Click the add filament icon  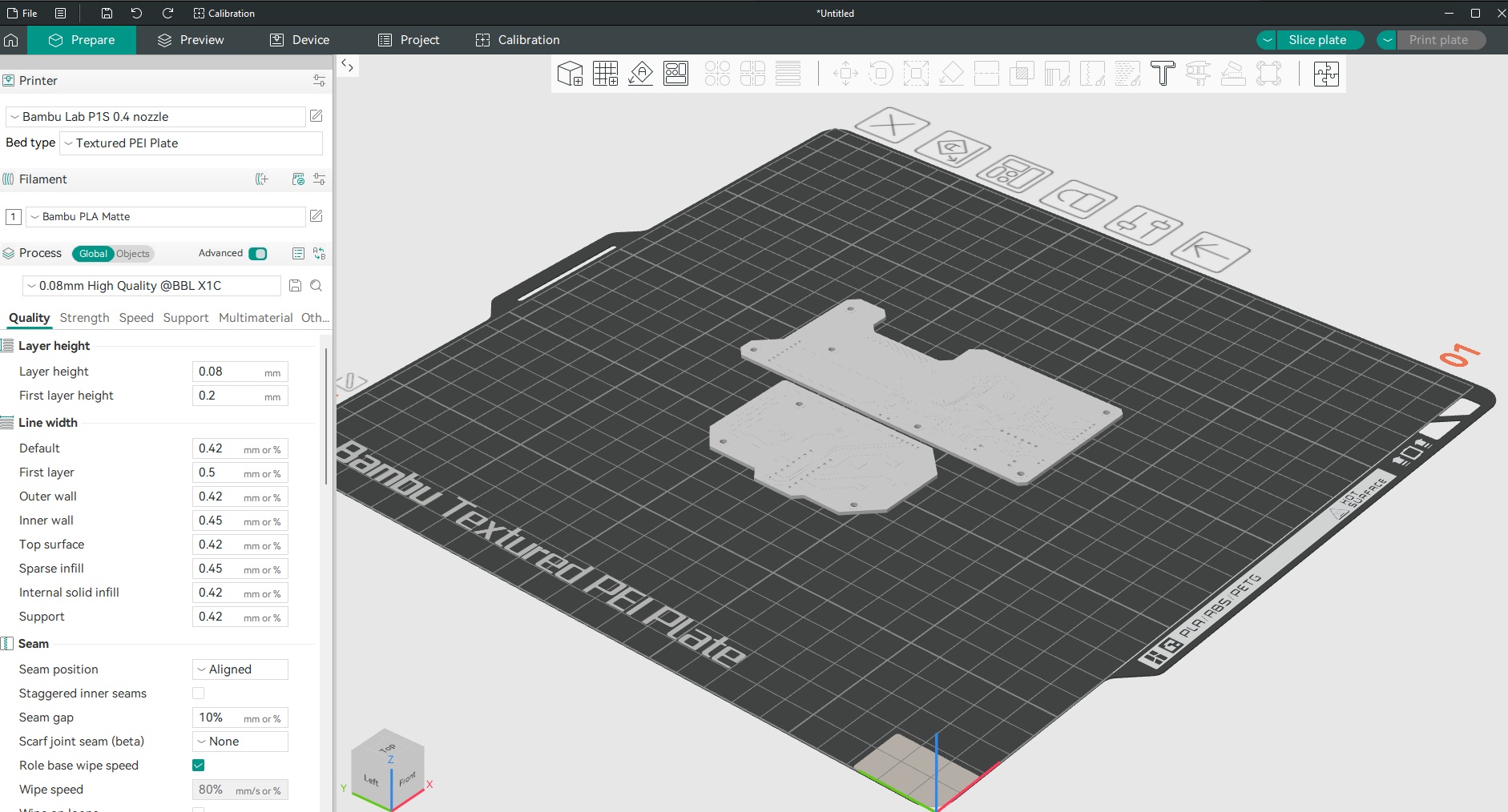click(x=262, y=179)
